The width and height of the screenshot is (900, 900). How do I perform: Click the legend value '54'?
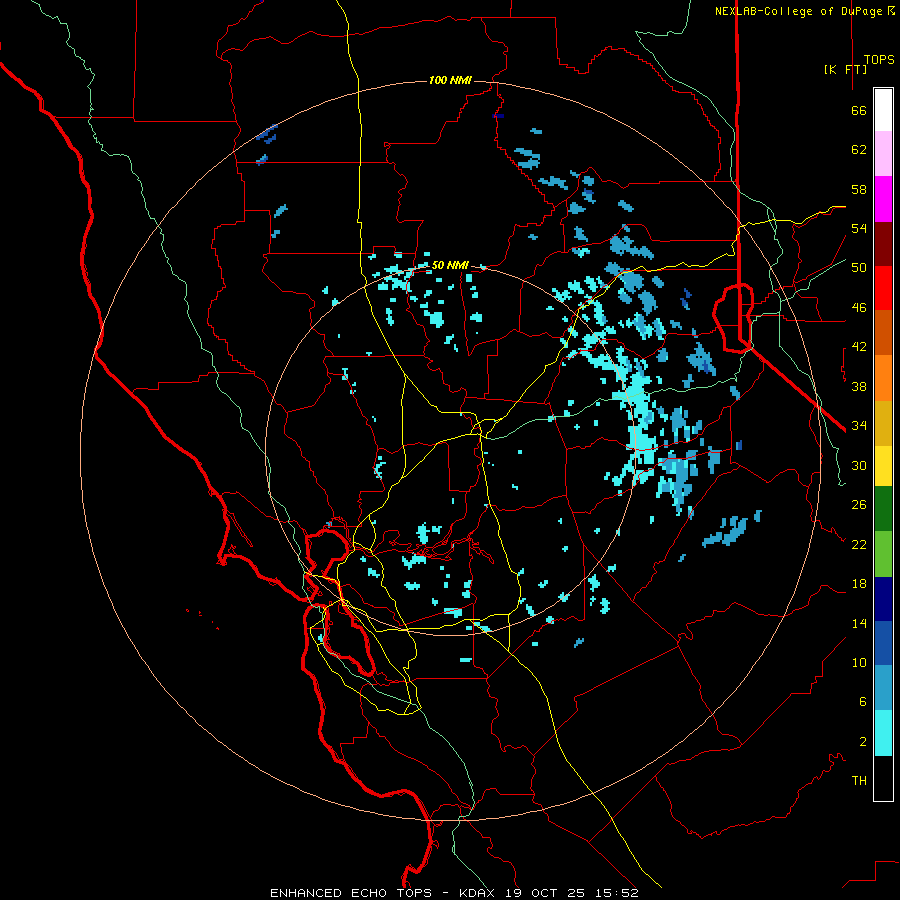coord(859,228)
